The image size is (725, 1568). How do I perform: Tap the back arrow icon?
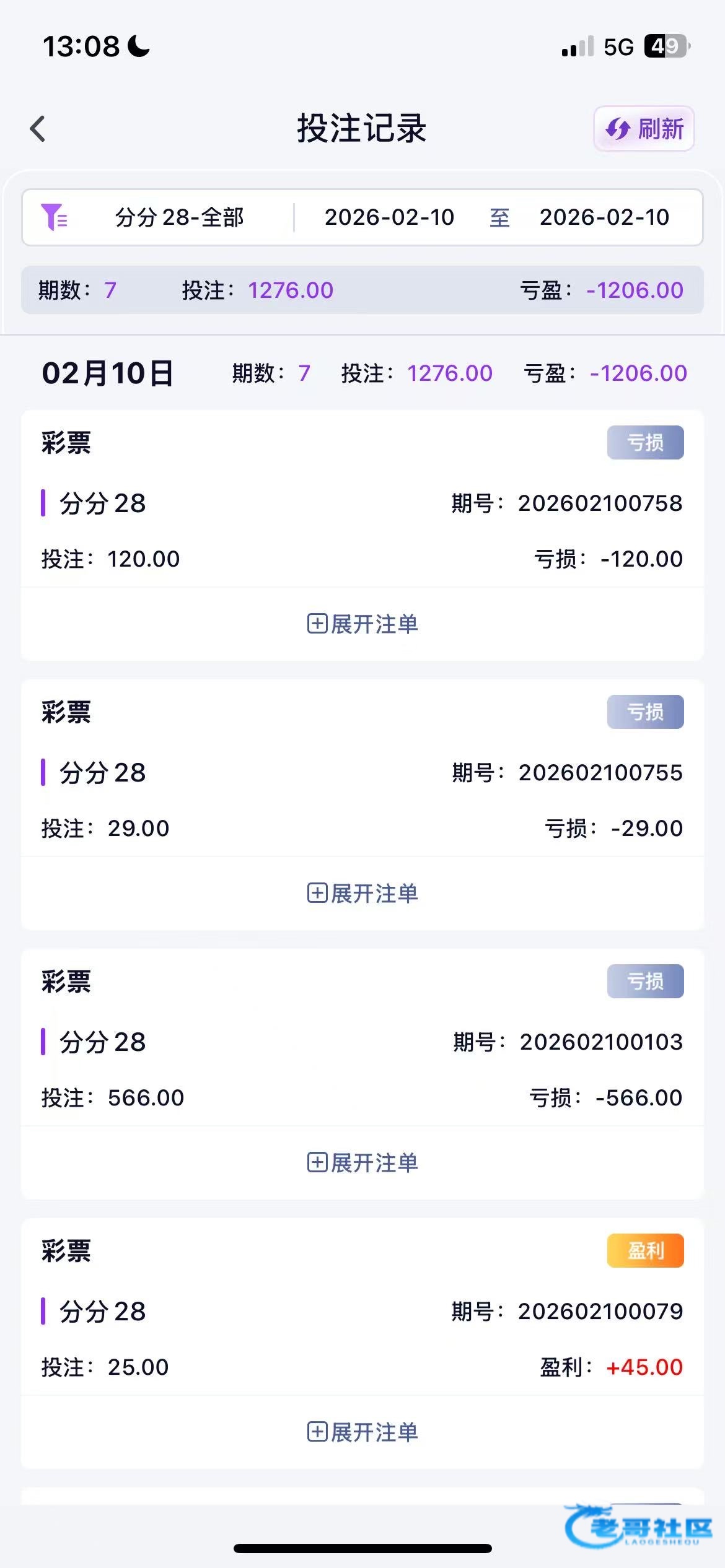point(38,129)
